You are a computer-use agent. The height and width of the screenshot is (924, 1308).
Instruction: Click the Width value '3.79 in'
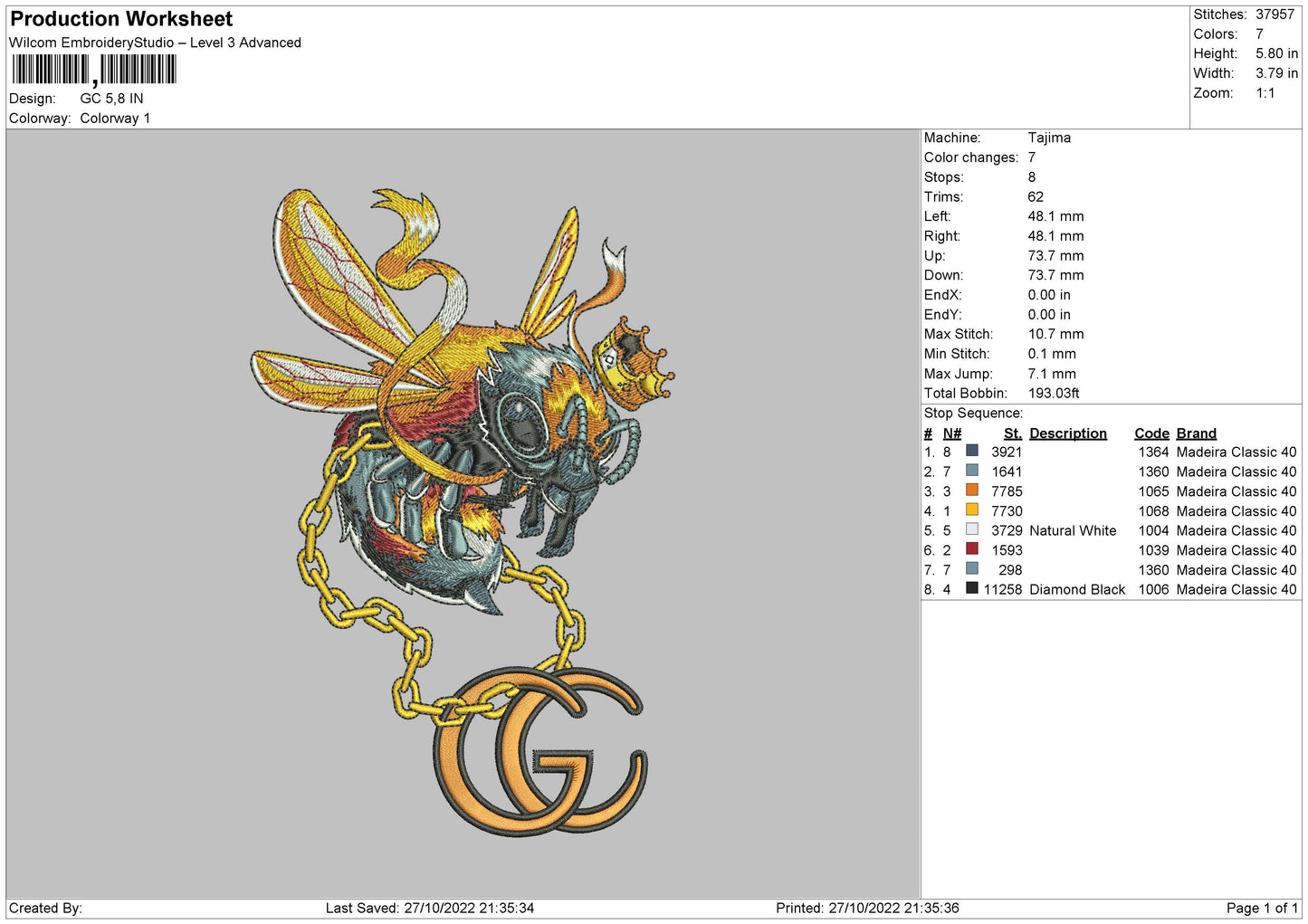[x=1276, y=73]
